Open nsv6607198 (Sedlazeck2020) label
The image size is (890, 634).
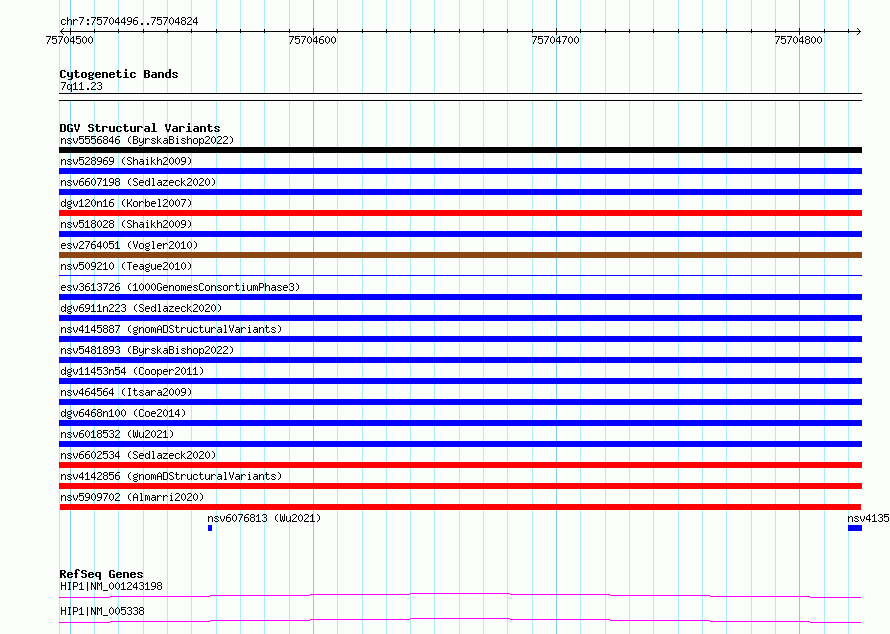click(x=138, y=182)
